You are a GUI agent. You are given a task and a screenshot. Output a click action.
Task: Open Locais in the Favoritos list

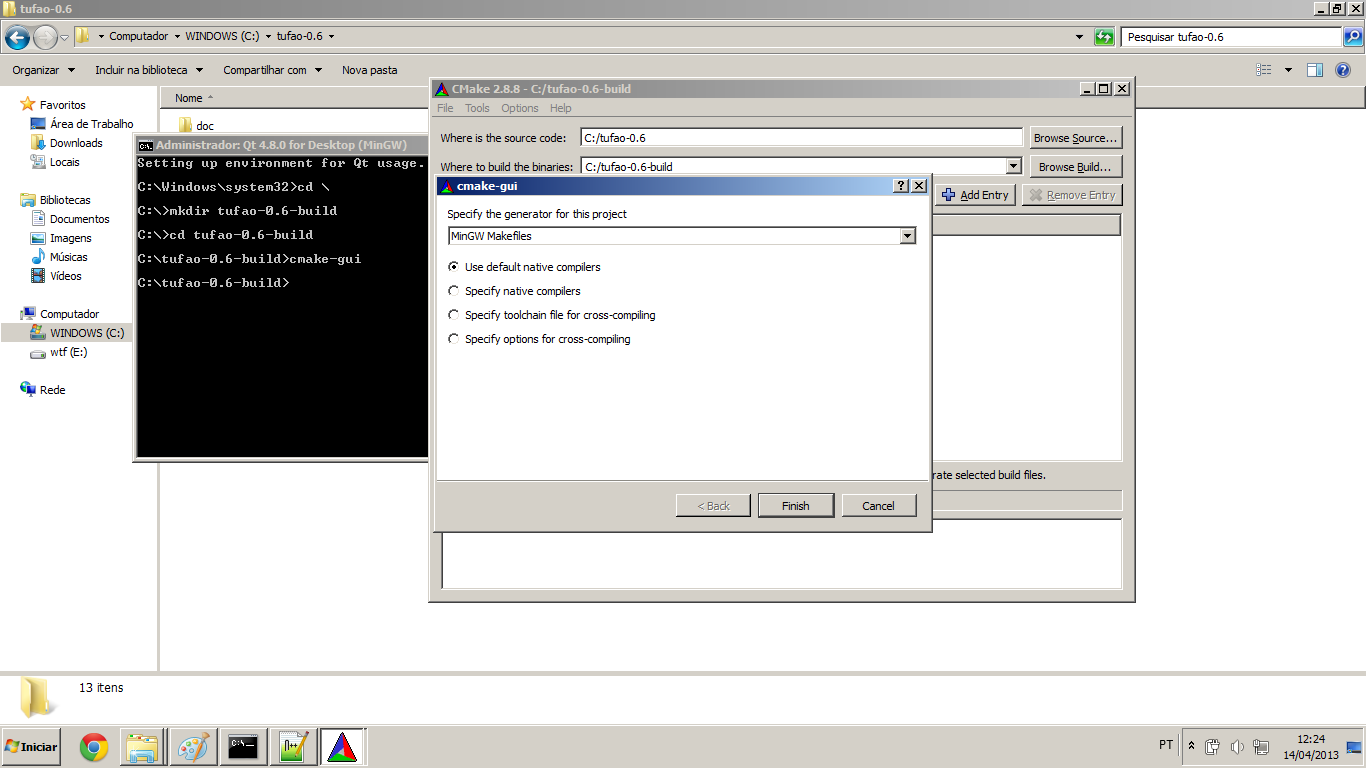(65, 162)
